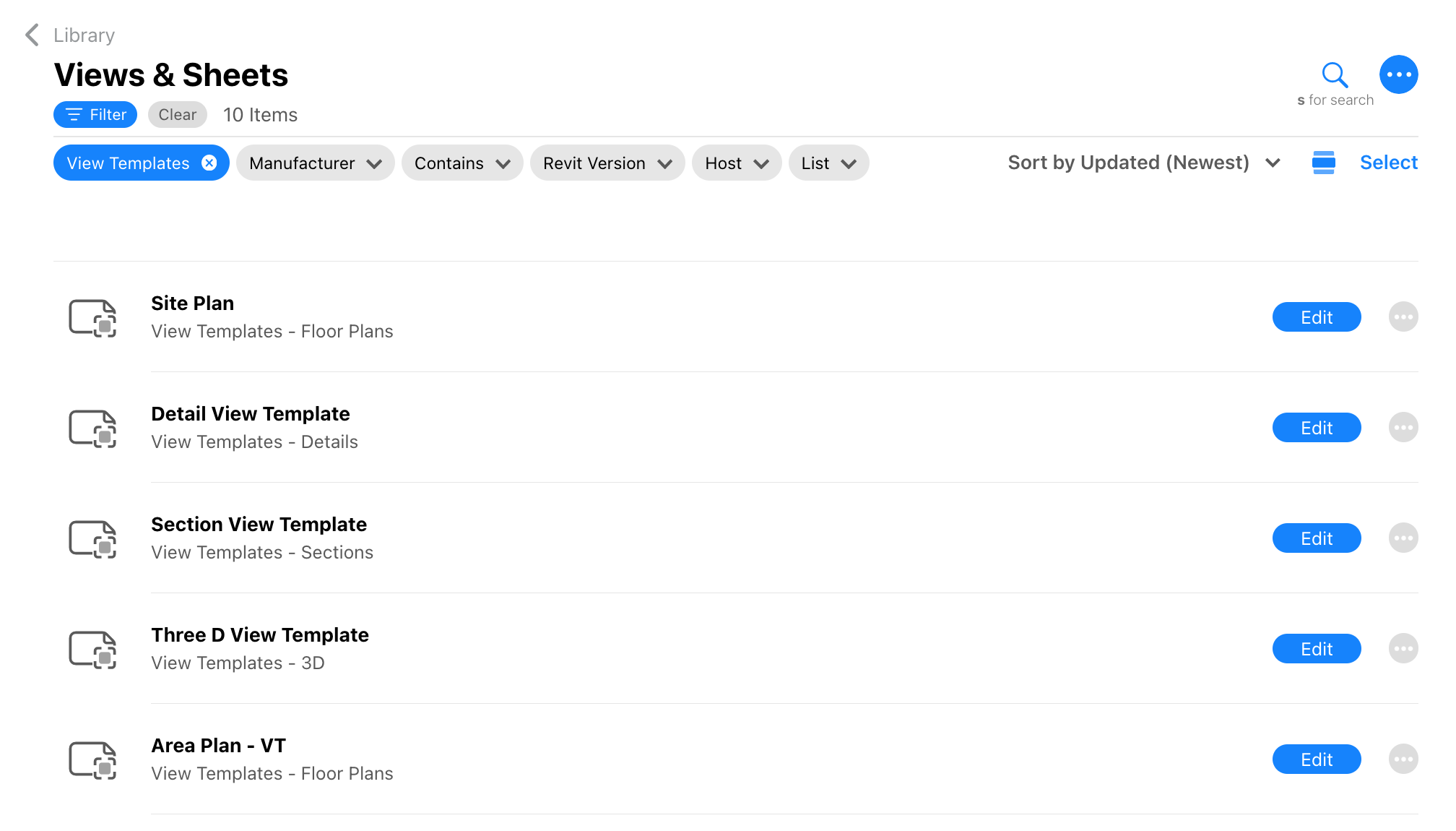The width and height of the screenshot is (1456, 831).
Task: Edit the Detail View Template entry
Action: pyautogui.click(x=1316, y=427)
